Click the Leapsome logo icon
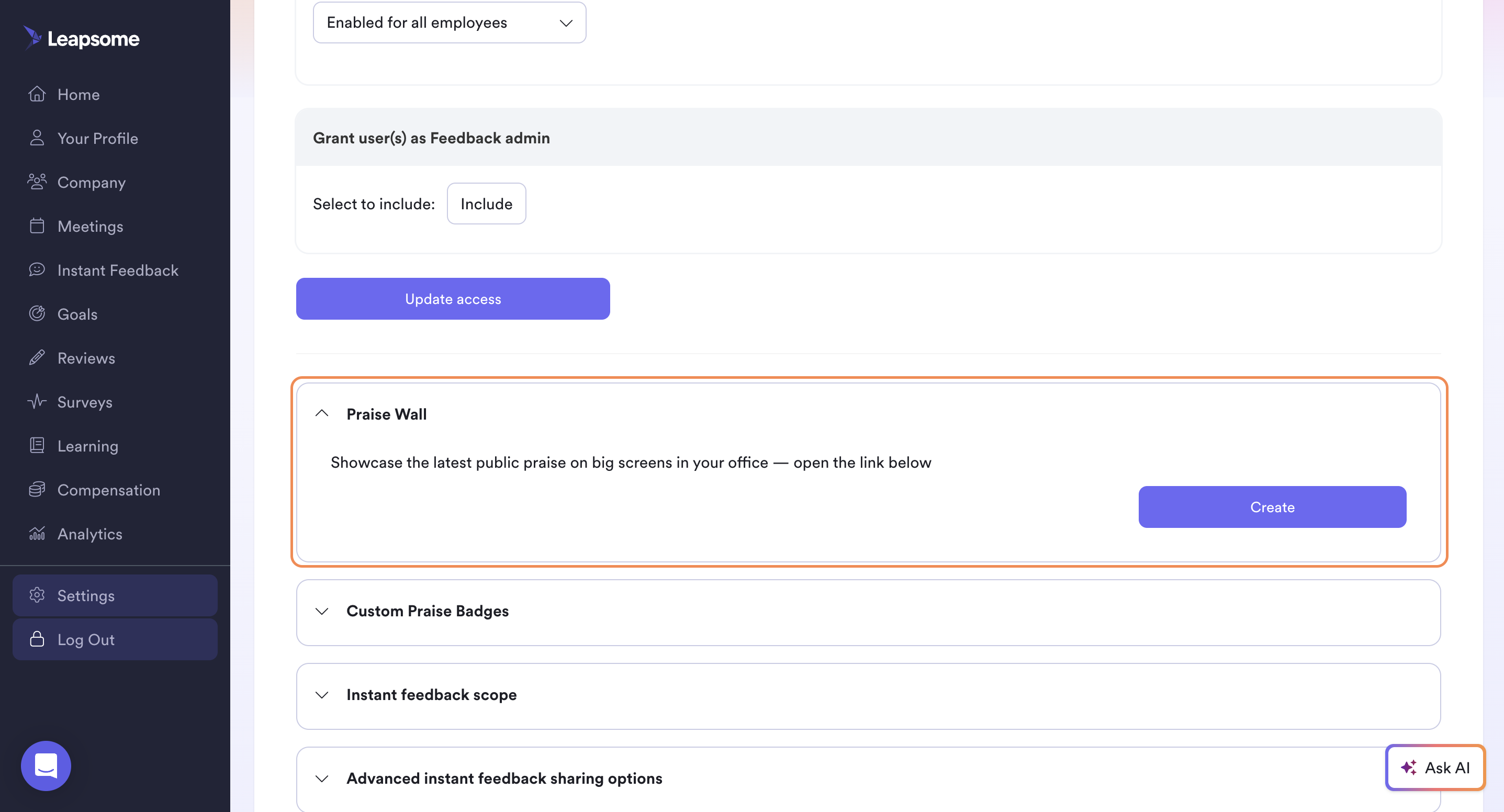 point(32,37)
